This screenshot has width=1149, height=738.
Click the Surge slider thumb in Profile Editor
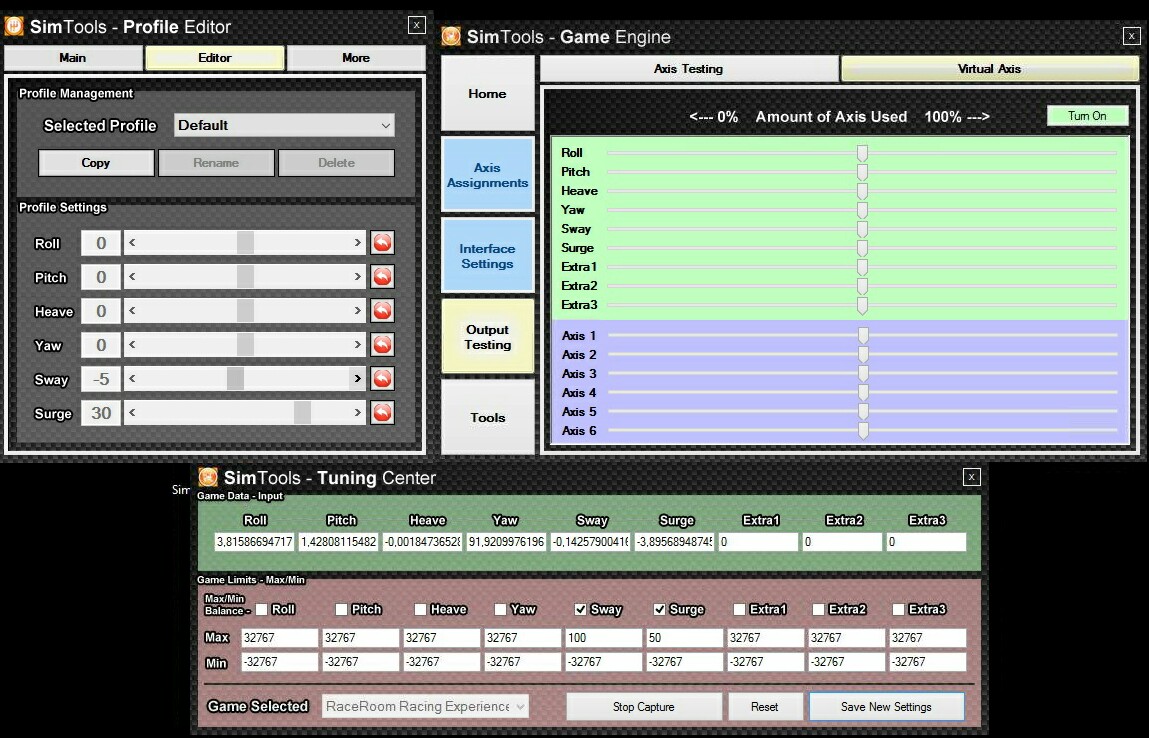coord(302,413)
